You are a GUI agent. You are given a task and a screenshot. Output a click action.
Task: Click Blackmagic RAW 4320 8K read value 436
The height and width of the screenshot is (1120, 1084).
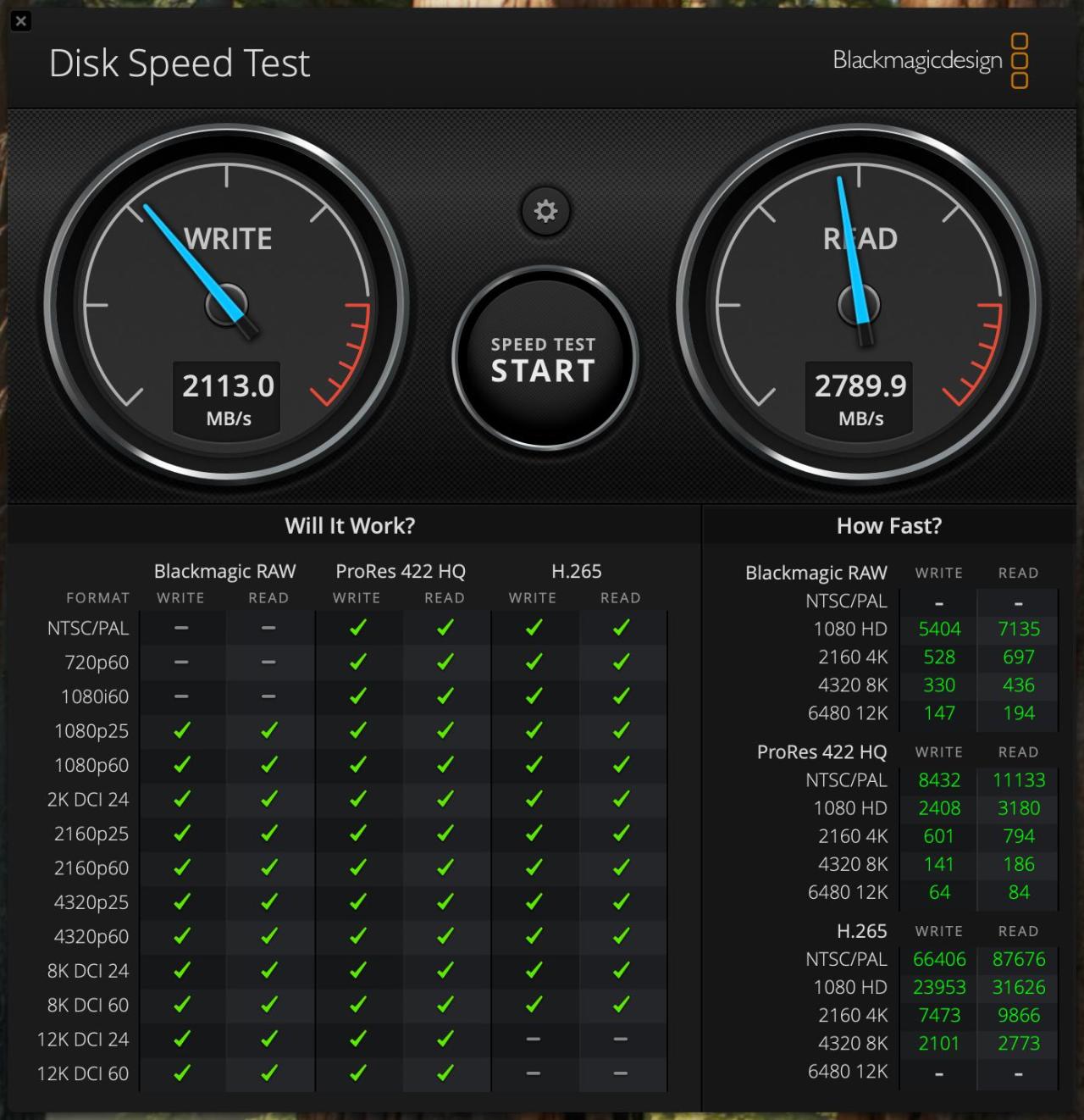click(x=1019, y=685)
